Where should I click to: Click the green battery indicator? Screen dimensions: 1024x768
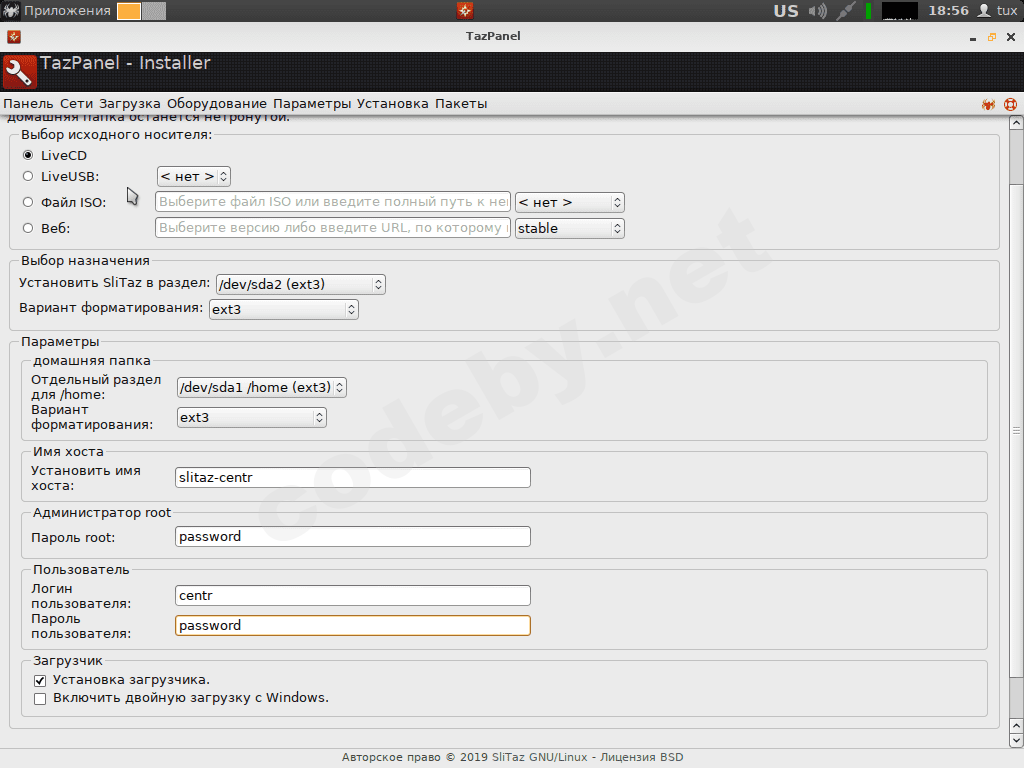click(x=869, y=10)
